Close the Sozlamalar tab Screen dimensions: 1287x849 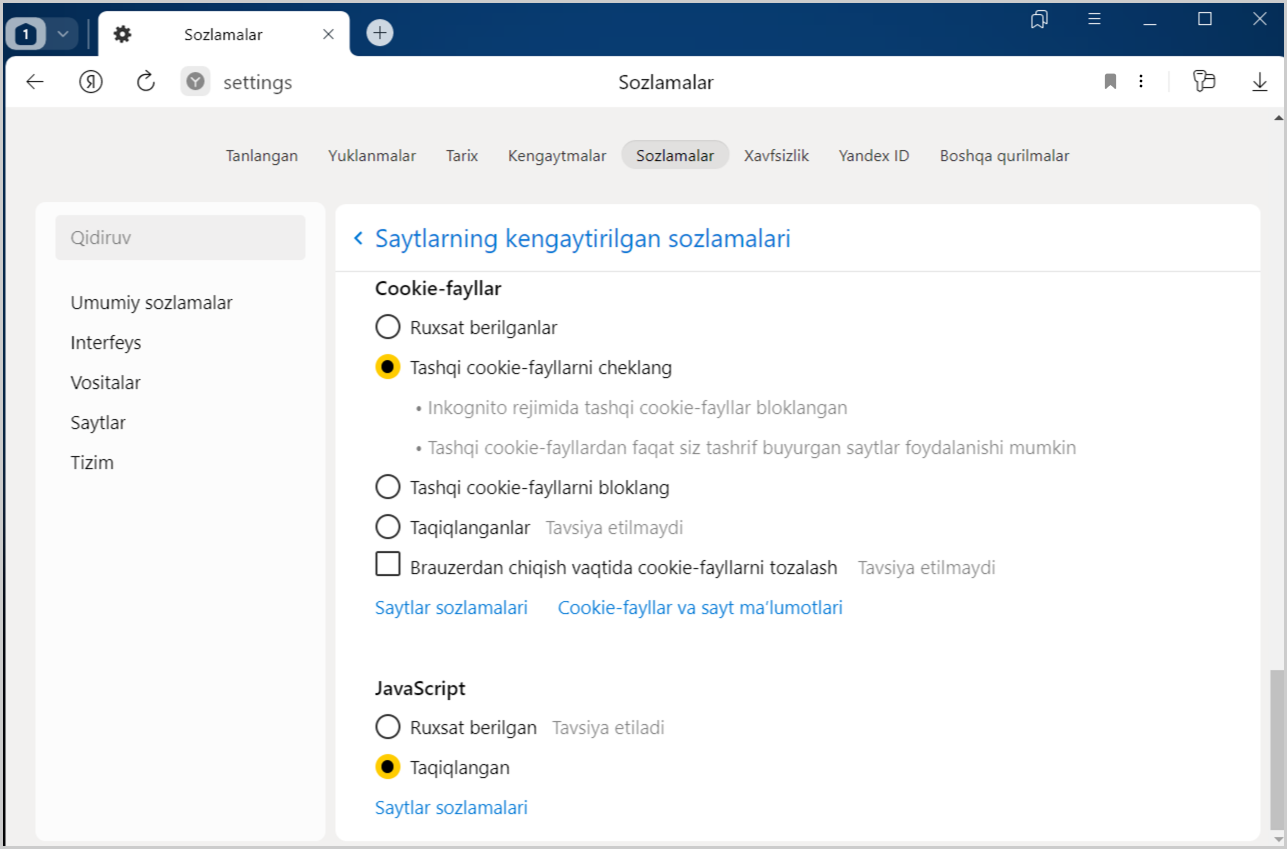point(328,34)
